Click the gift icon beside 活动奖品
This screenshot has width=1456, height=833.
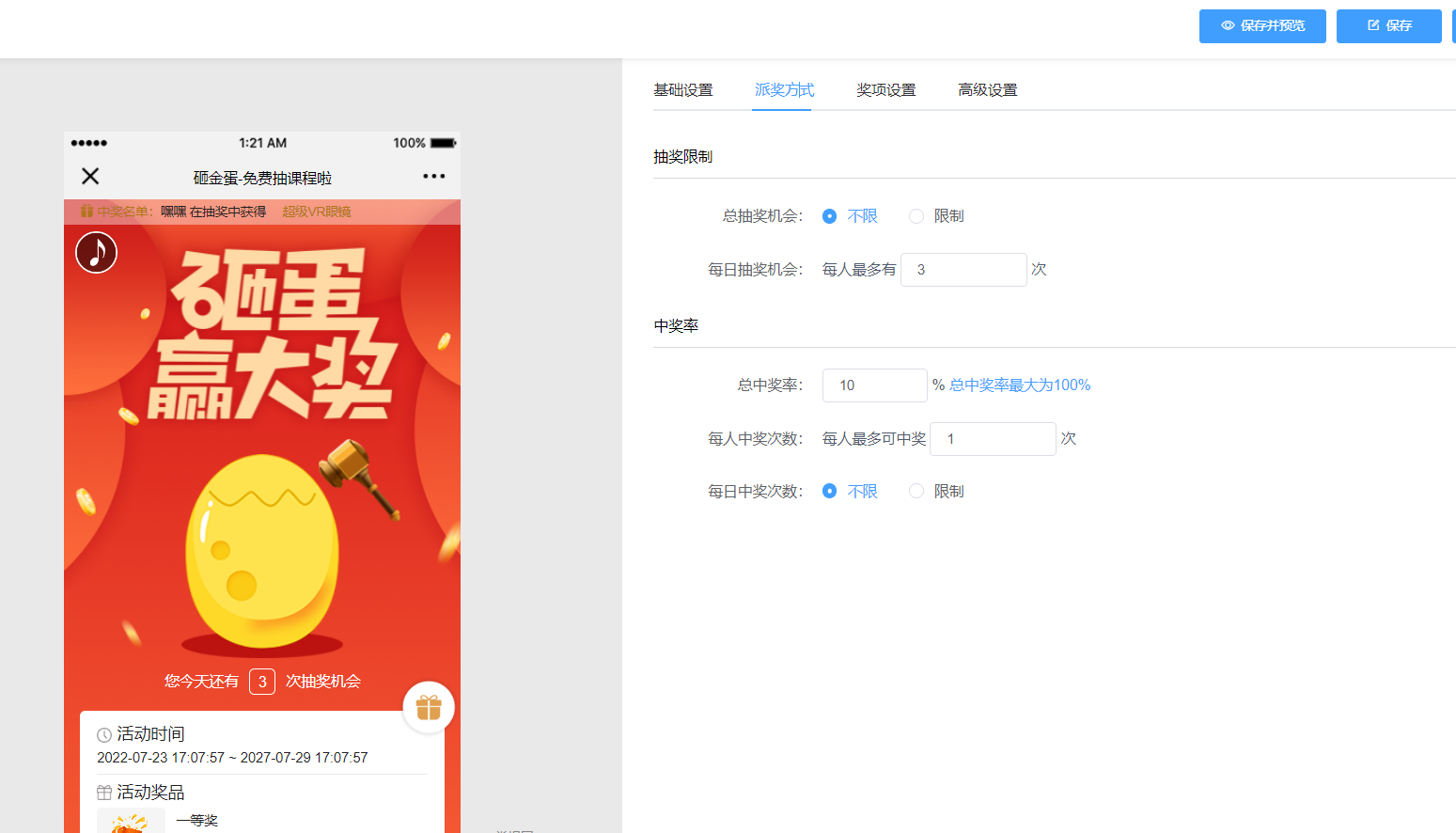coord(104,793)
